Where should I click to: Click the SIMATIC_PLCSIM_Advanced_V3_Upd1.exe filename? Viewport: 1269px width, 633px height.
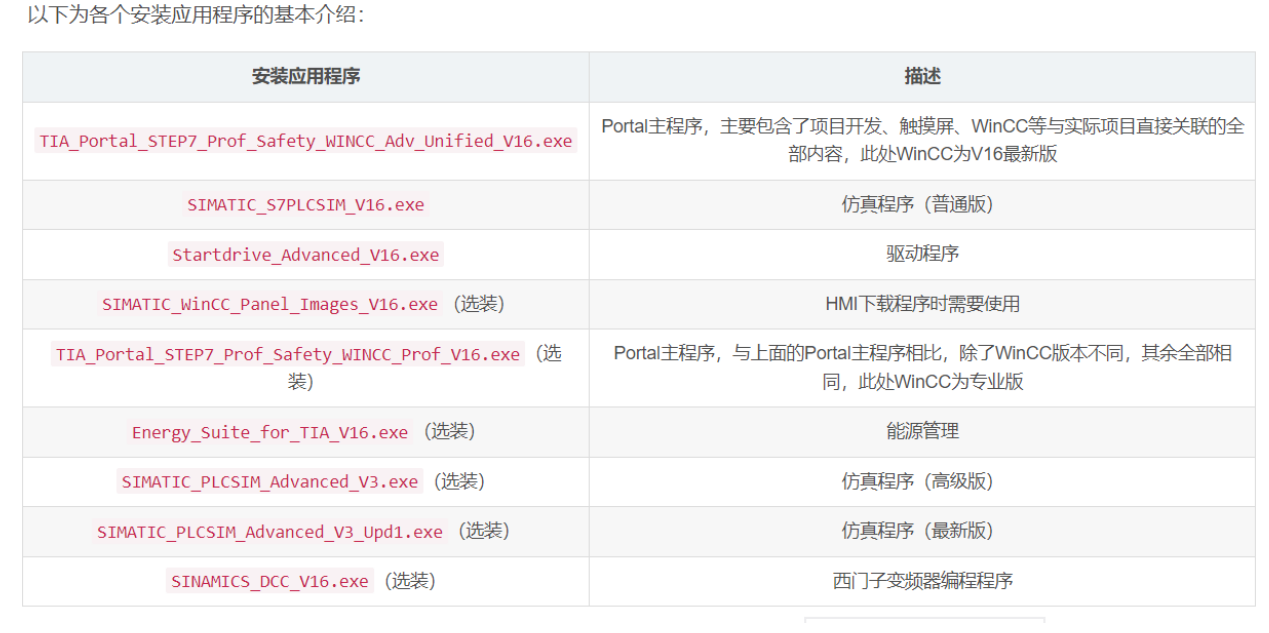coord(270,532)
